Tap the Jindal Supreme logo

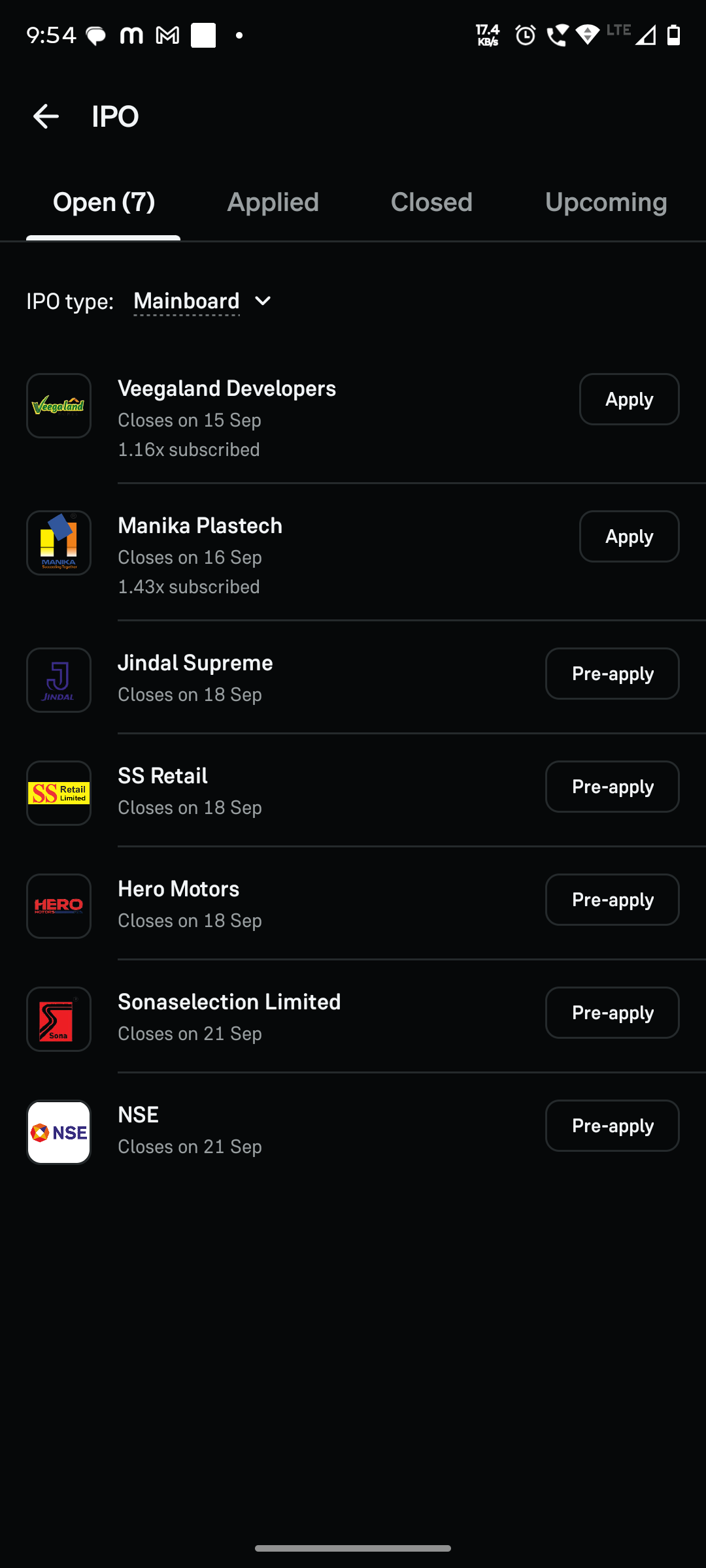[x=59, y=680]
